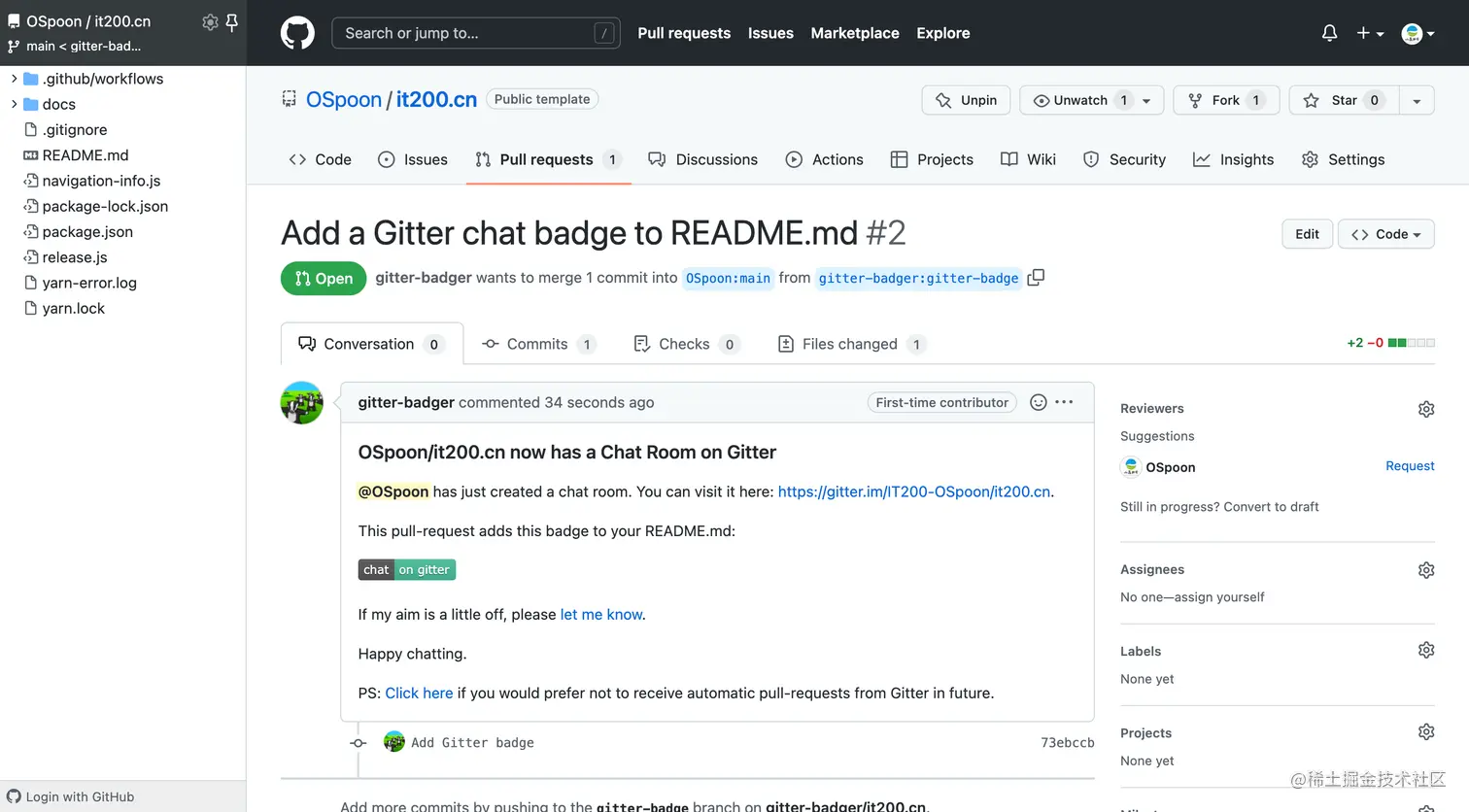Go to GitHub home via the logo

pyautogui.click(x=297, y=33)
